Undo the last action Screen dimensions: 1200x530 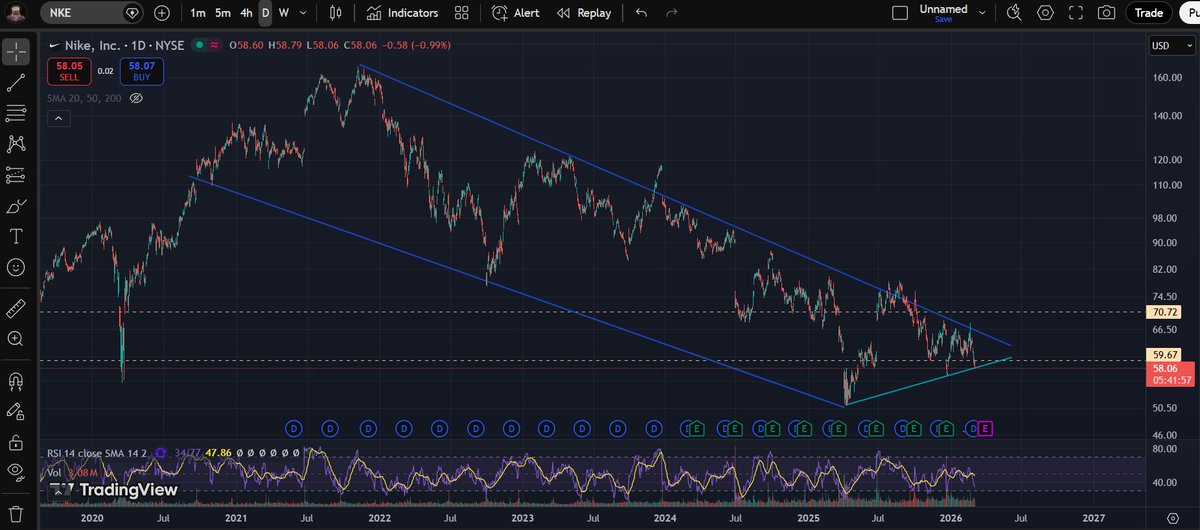[641, 13]
